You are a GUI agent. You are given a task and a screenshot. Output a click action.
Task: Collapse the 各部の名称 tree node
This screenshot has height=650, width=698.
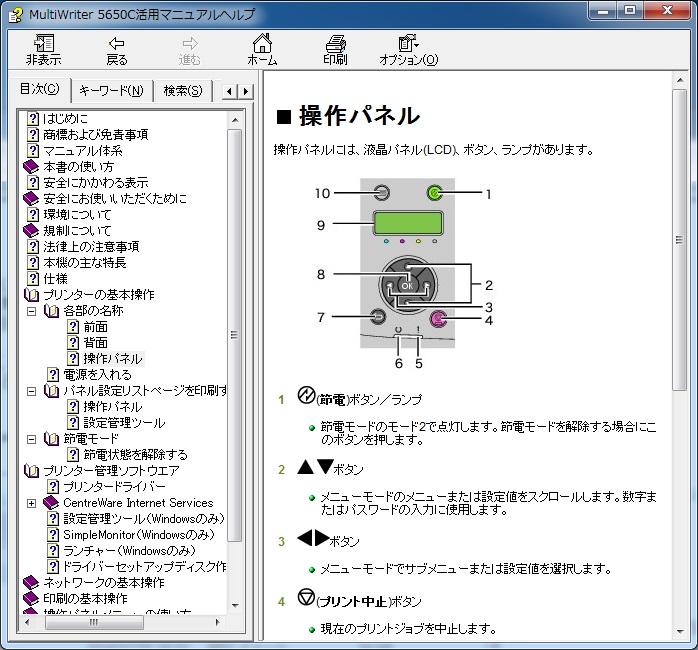(31, 311)
